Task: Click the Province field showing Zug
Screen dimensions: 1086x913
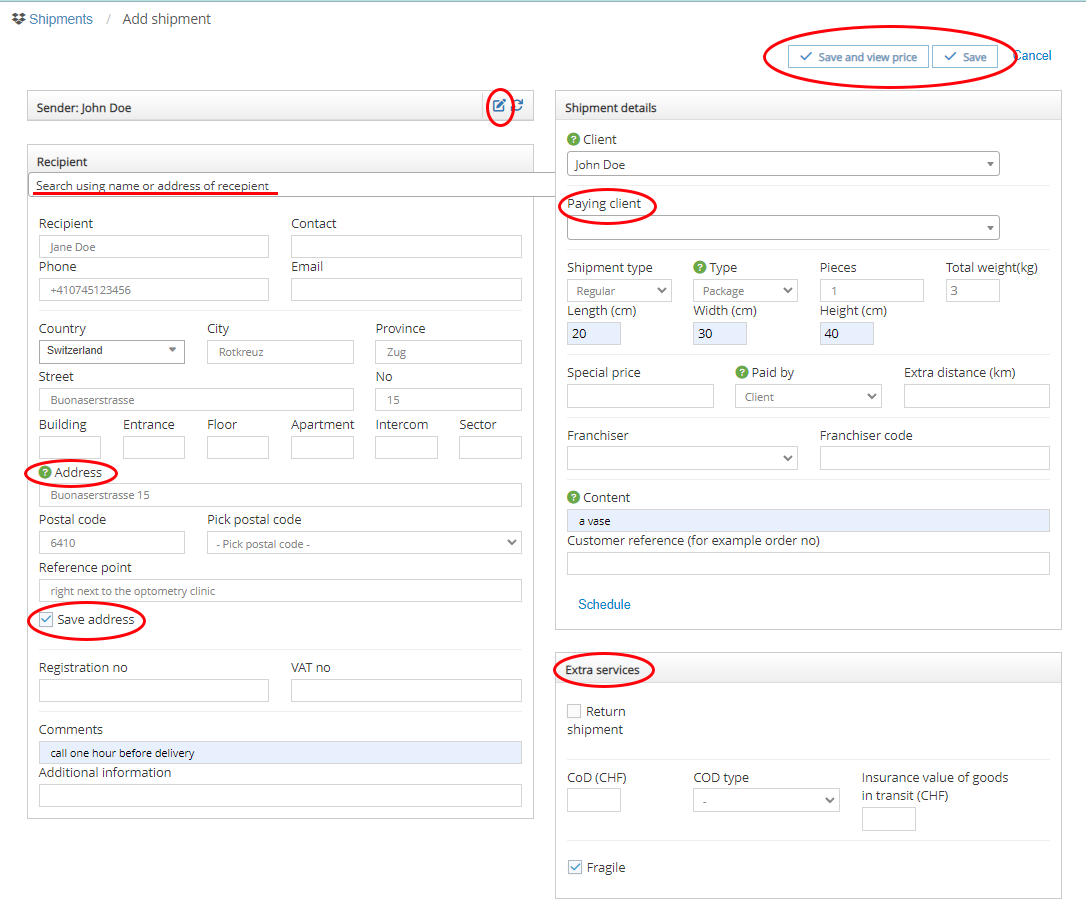Action: [448, 352]
